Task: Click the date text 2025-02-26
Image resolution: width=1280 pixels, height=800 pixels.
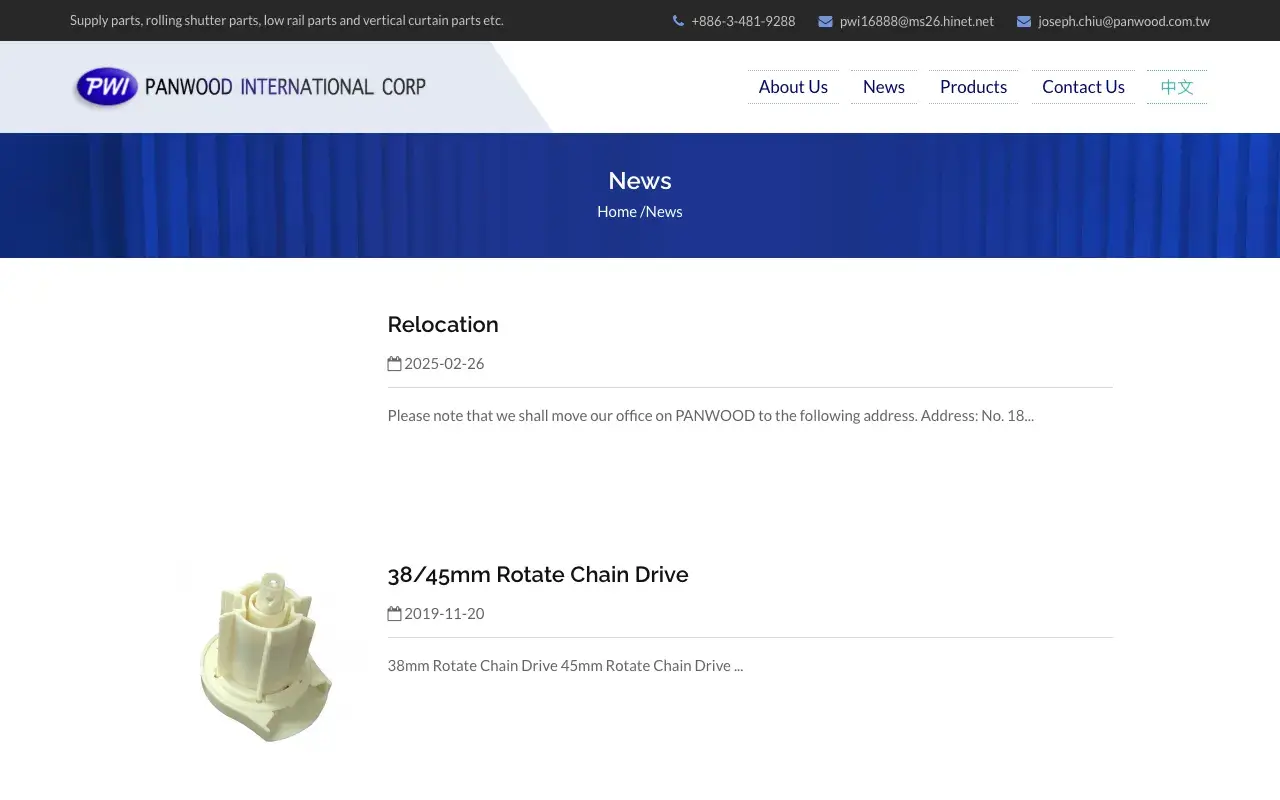Action: [x=444, y=363]
